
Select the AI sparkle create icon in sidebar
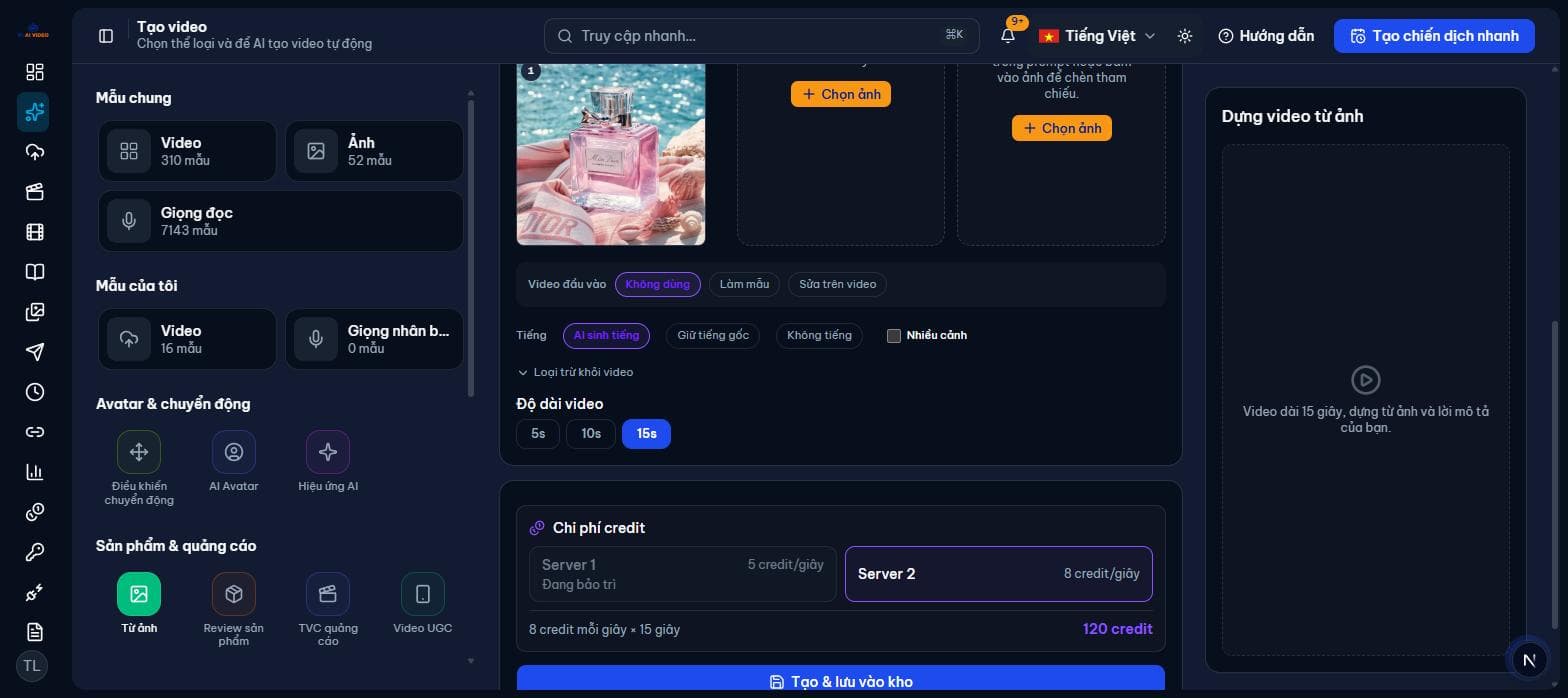click(x=33, y=112)
